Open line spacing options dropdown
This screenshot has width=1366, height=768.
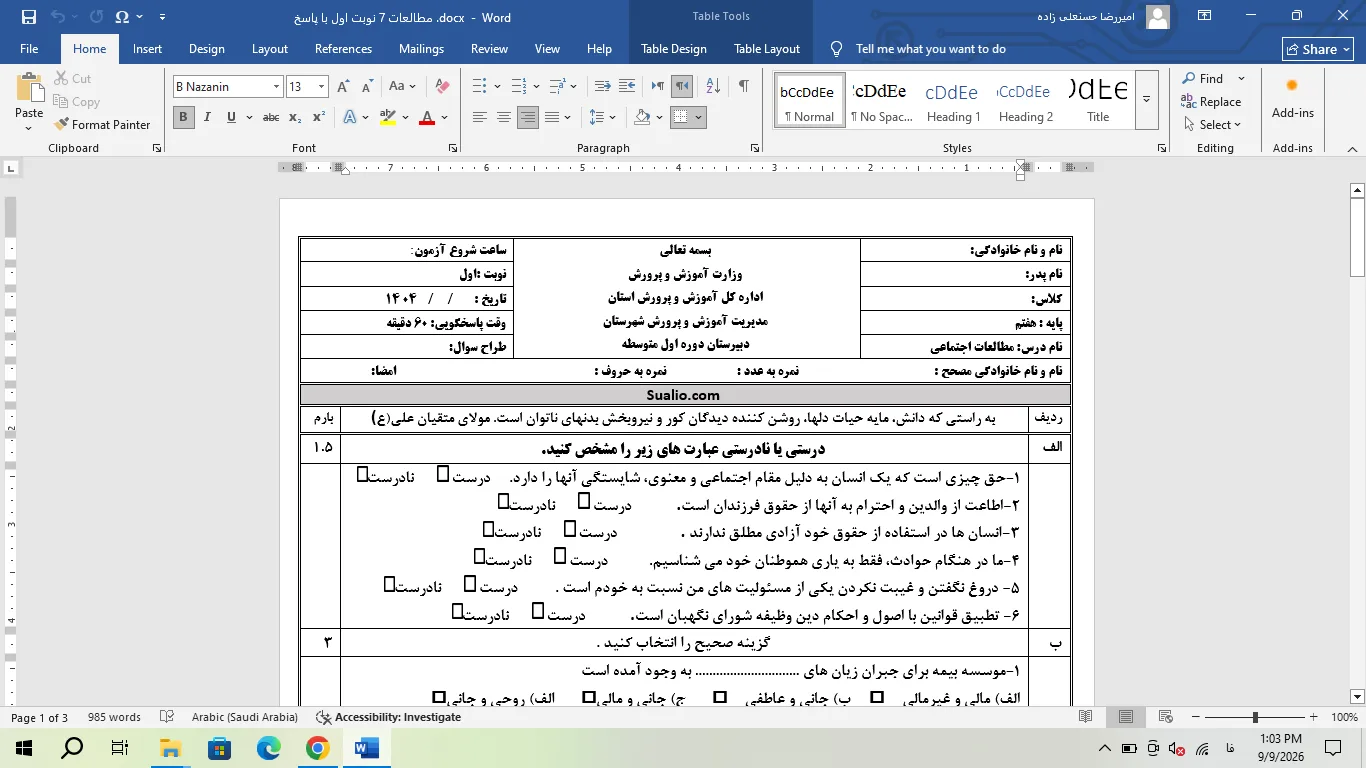tap(604, 117)
